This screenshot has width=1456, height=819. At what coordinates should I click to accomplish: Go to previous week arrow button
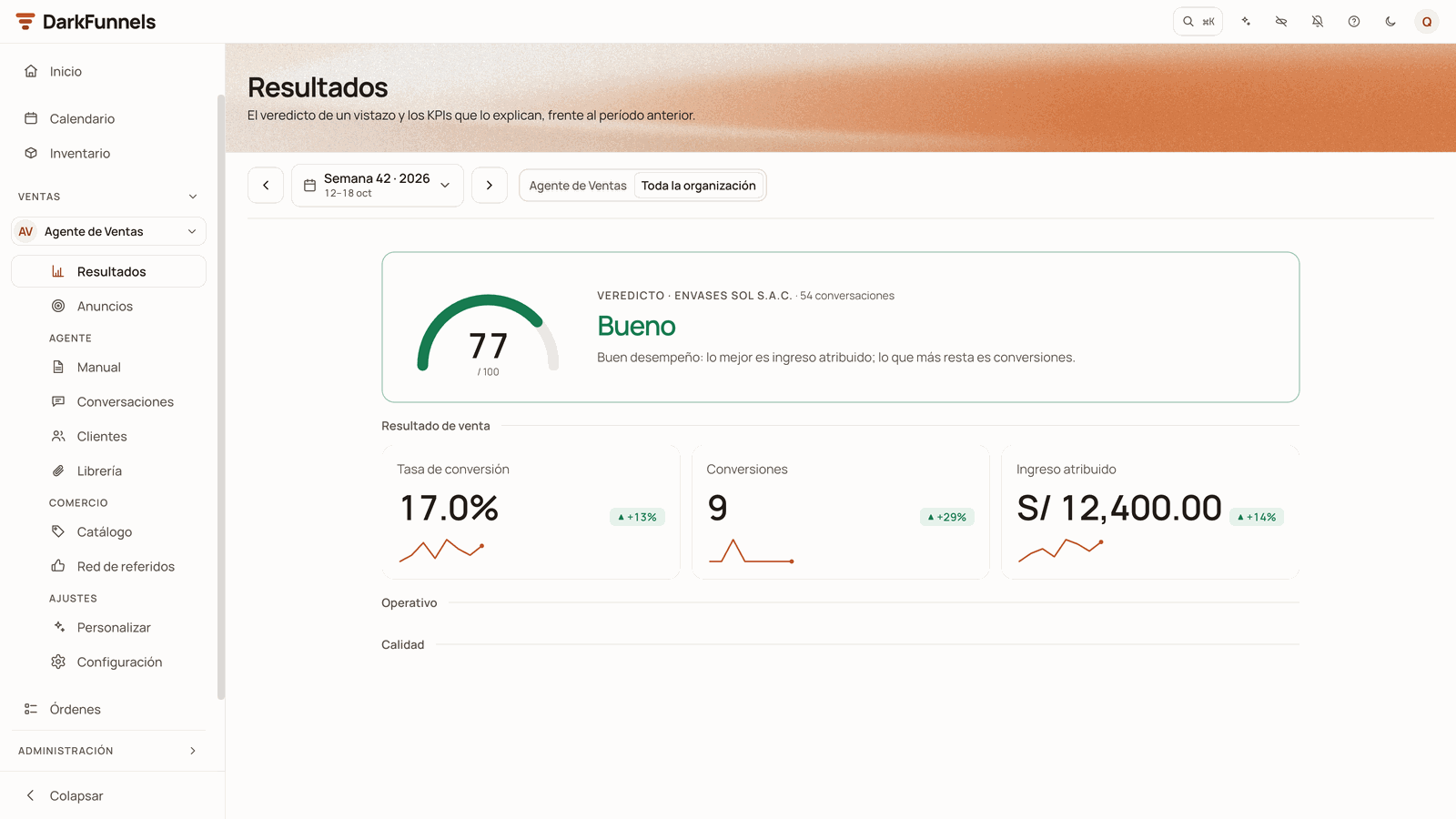266,185
